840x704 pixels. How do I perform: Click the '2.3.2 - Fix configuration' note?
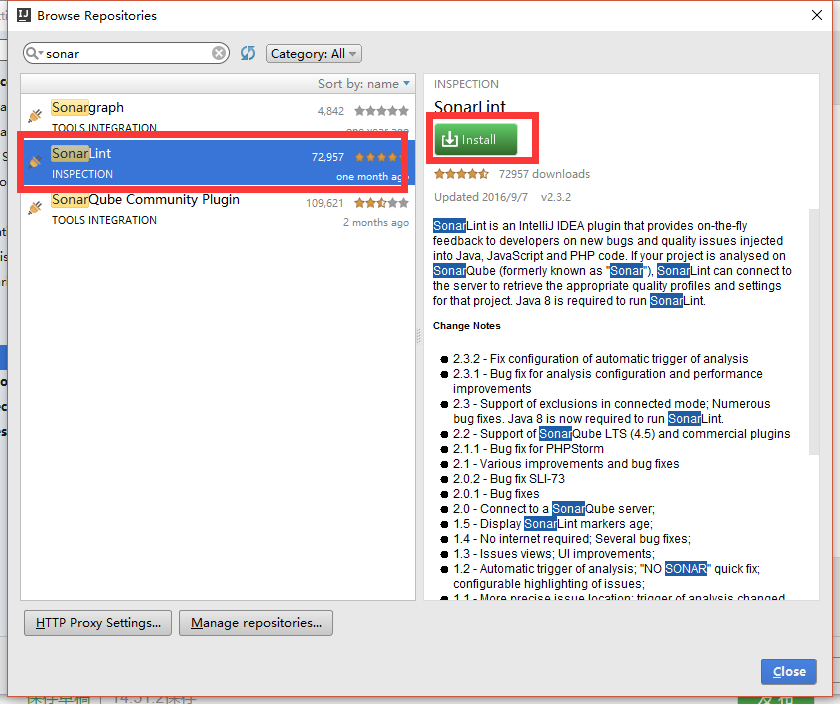[x=601, y=358]
